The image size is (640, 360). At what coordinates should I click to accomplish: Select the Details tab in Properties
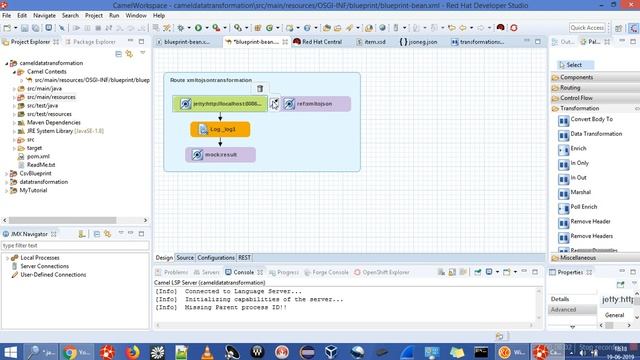[572, 299]
